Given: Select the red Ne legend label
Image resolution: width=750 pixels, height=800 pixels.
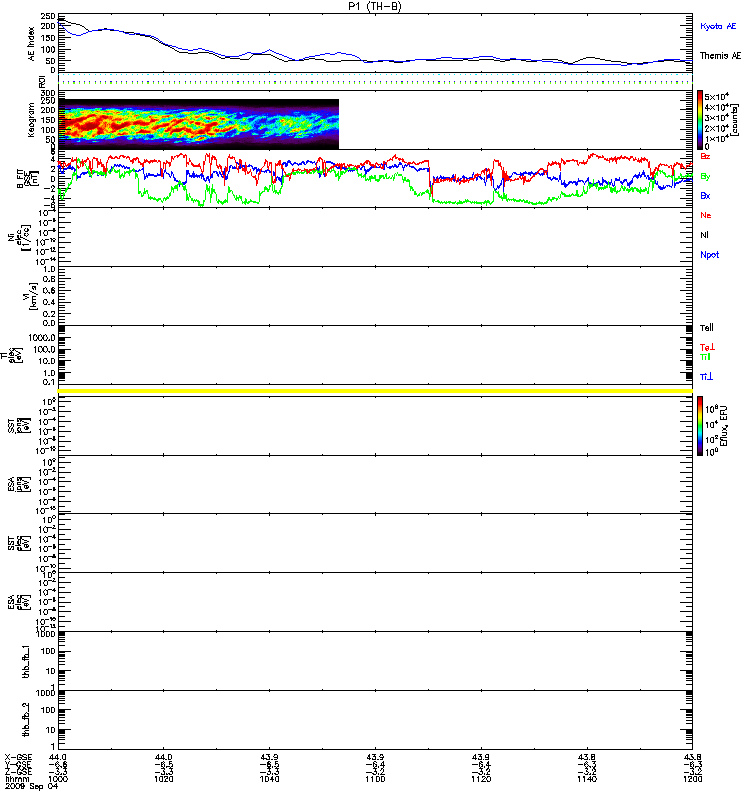Looking at the screenshot, I should point(706,215).
